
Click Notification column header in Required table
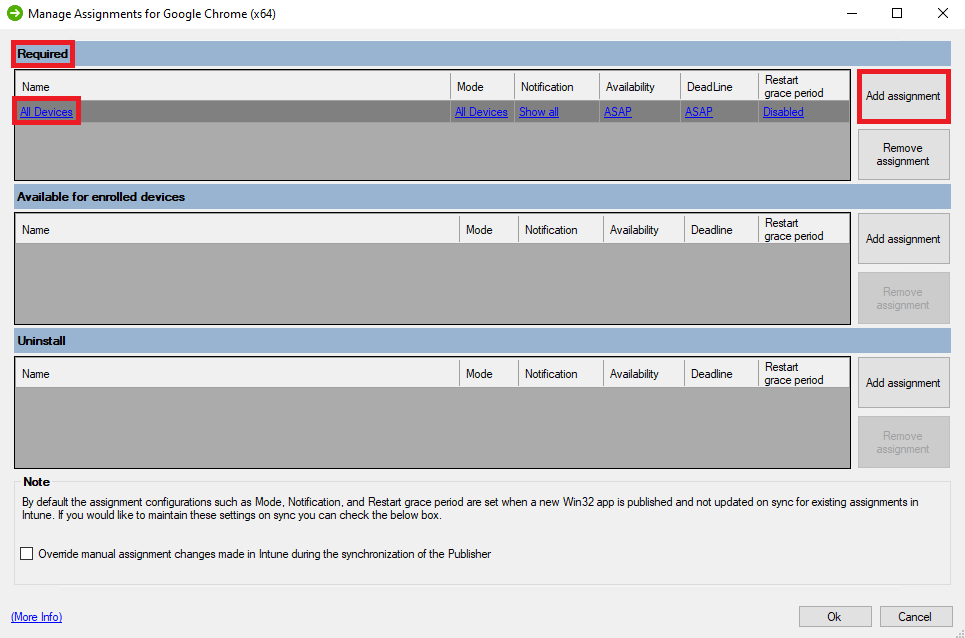tap(556, 87)
